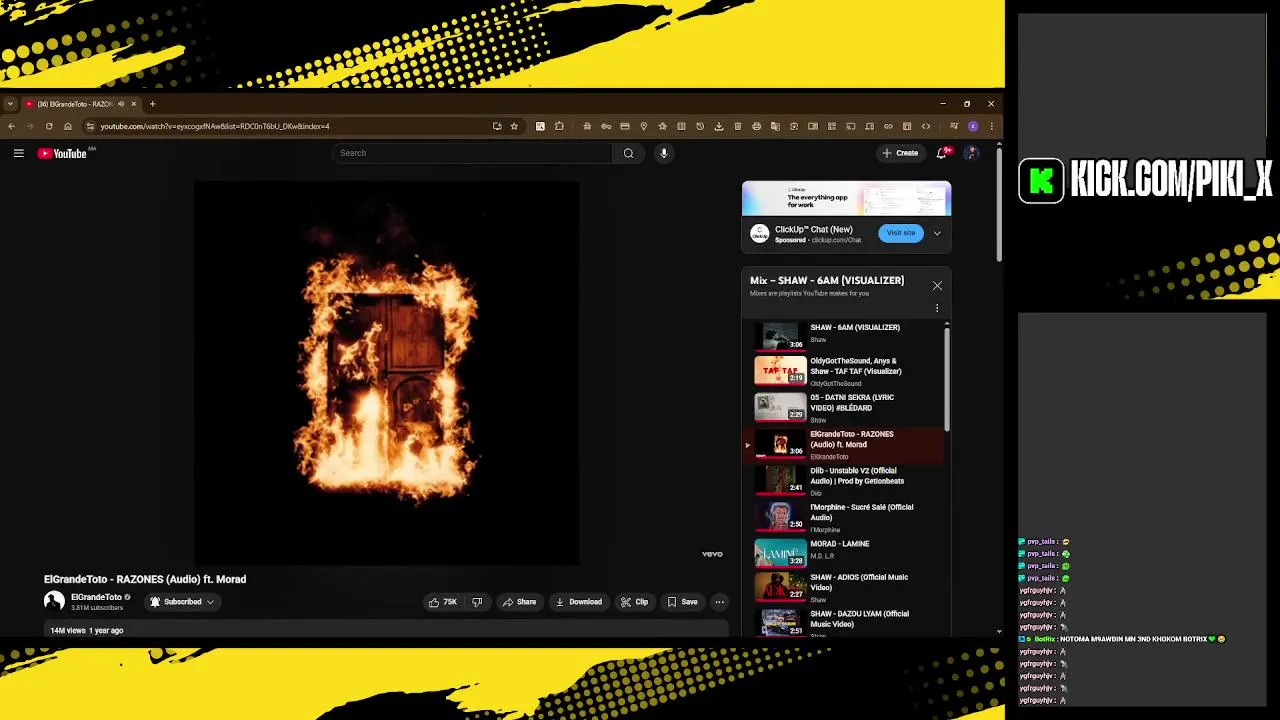Click the Mix playlist panel scrollbar
The image size is (1280, 720).
(x=947, y=380)
